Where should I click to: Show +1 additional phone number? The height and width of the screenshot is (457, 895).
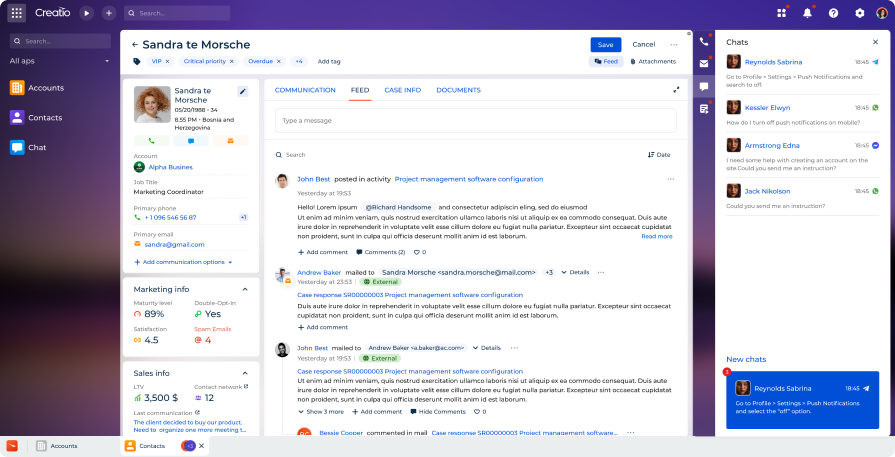[243, 217]
